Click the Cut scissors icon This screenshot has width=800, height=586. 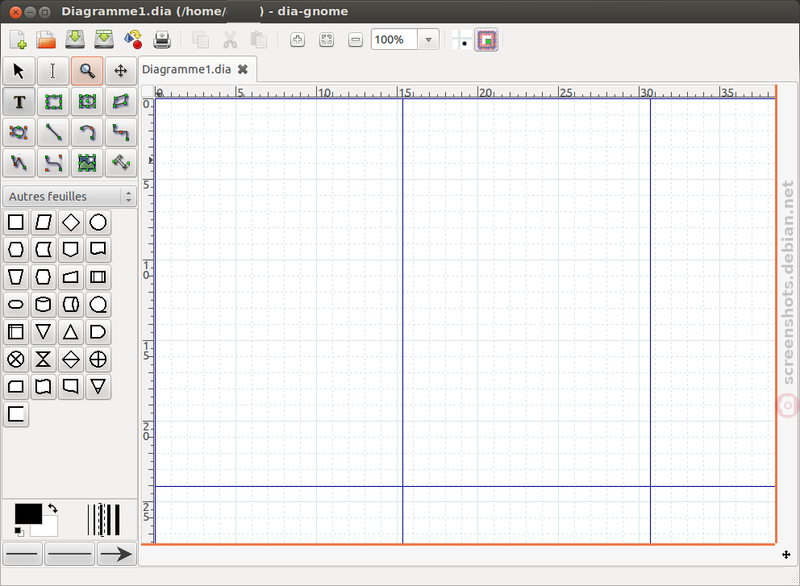pyautogui.click(x=230, y=40)
